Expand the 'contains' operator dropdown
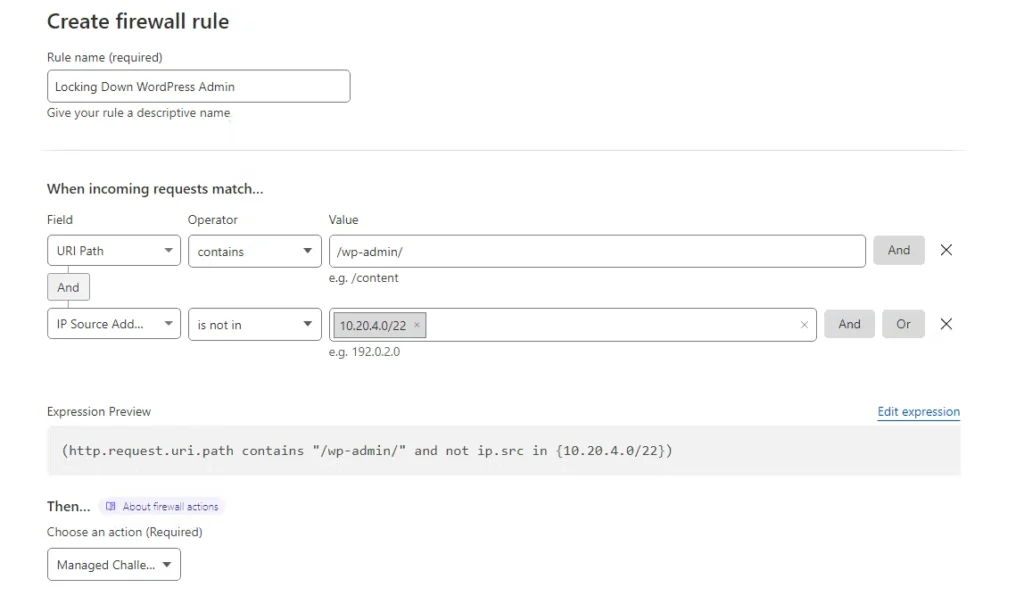Image resolution: width=1024 pixels, height=604 pixels. click(x=254, y=251)
